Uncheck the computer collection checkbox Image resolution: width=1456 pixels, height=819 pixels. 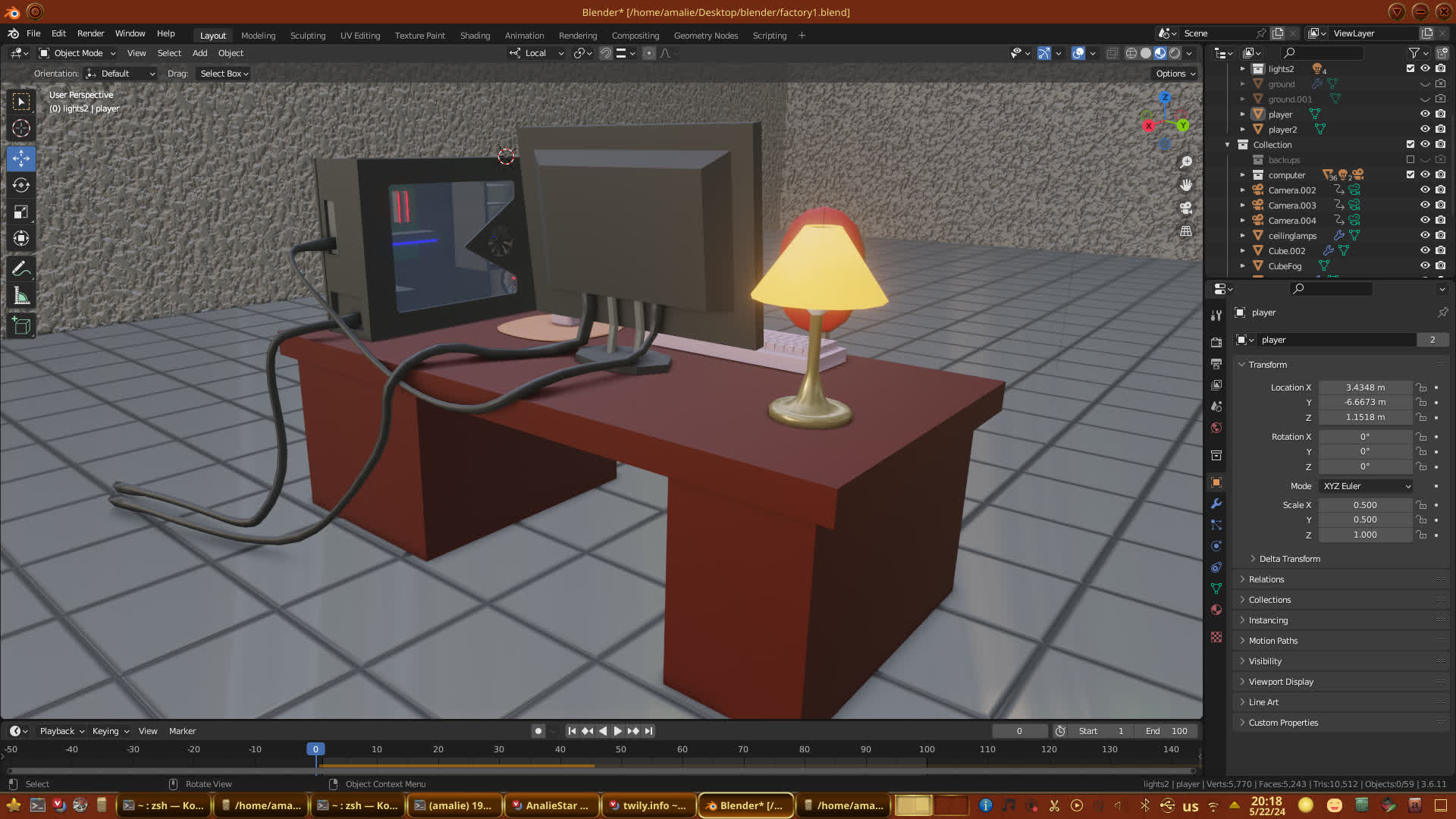pos(1410,175)
